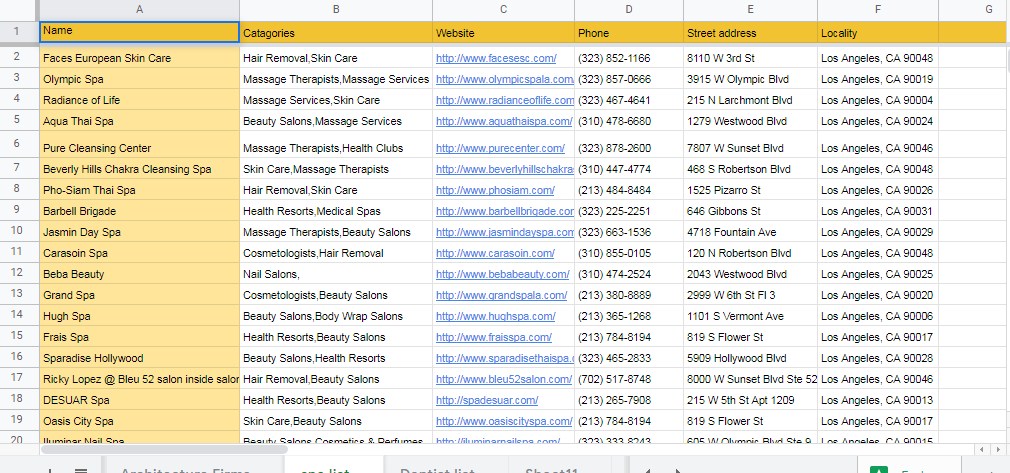Select the 'Radiance of Life' cell
This screenshot has height=473, width=1010.
[139, 99]
